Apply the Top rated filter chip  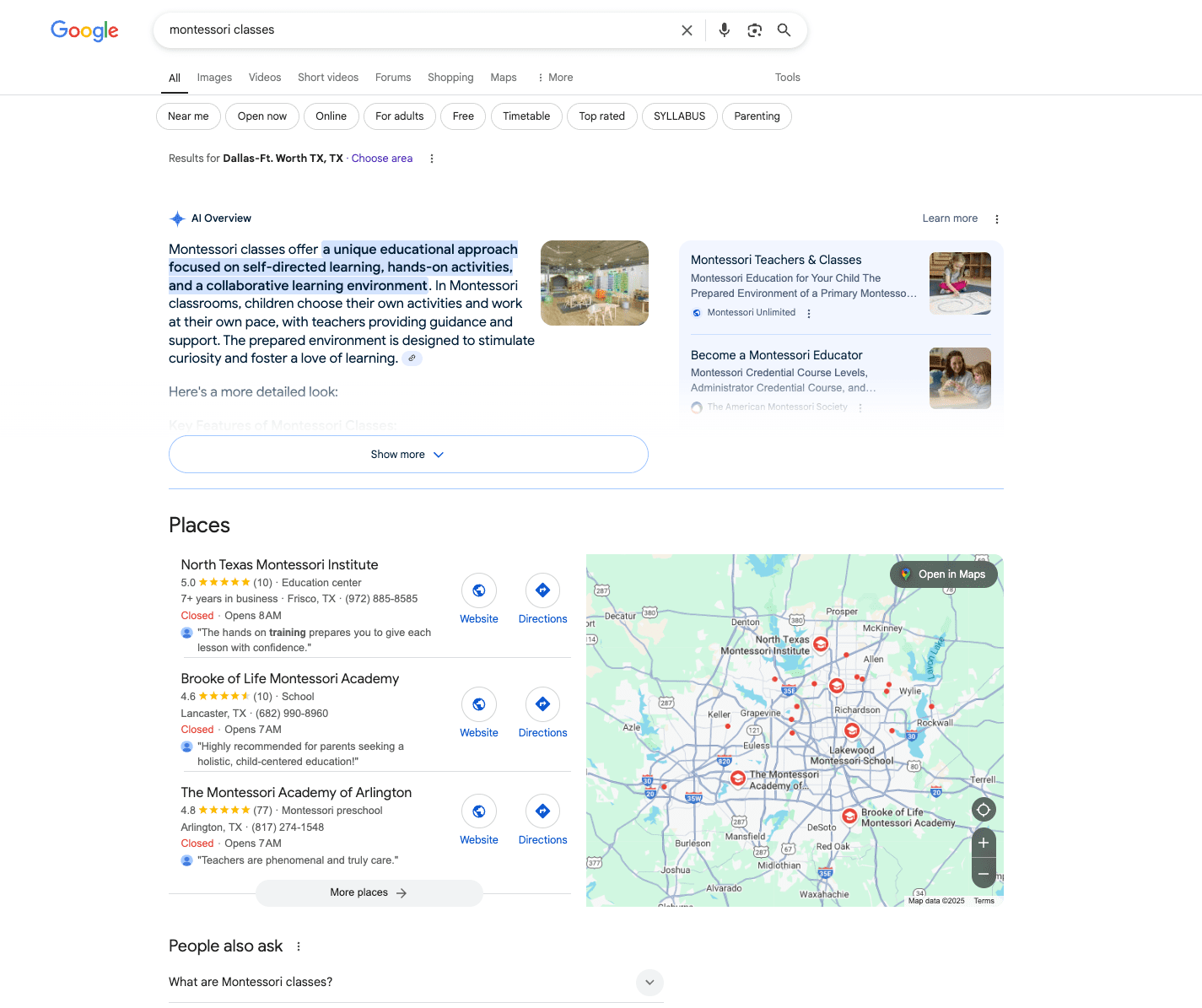(602, 116)
